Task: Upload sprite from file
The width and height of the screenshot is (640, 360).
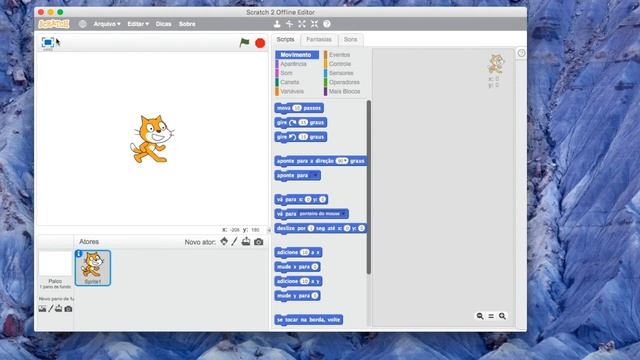Action: 246,242
